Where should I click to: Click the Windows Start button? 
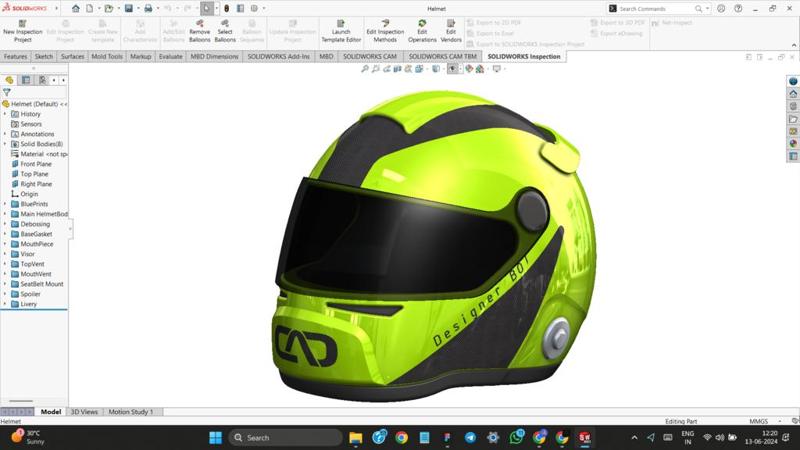click(x=216, y=438)
